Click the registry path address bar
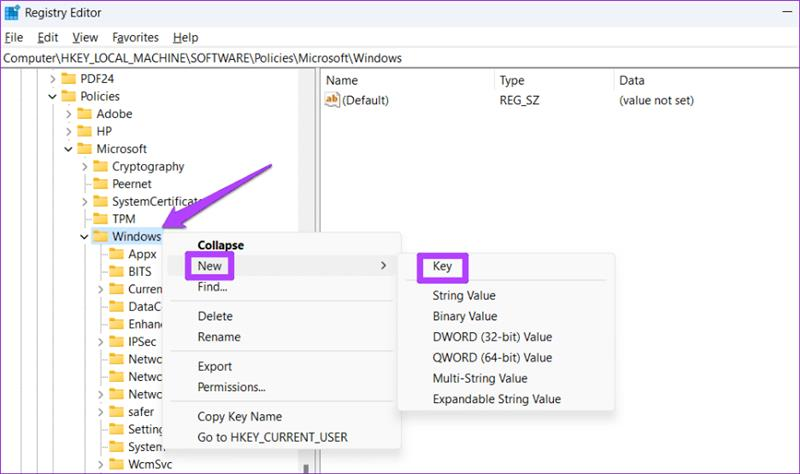 tap(400, 58)
